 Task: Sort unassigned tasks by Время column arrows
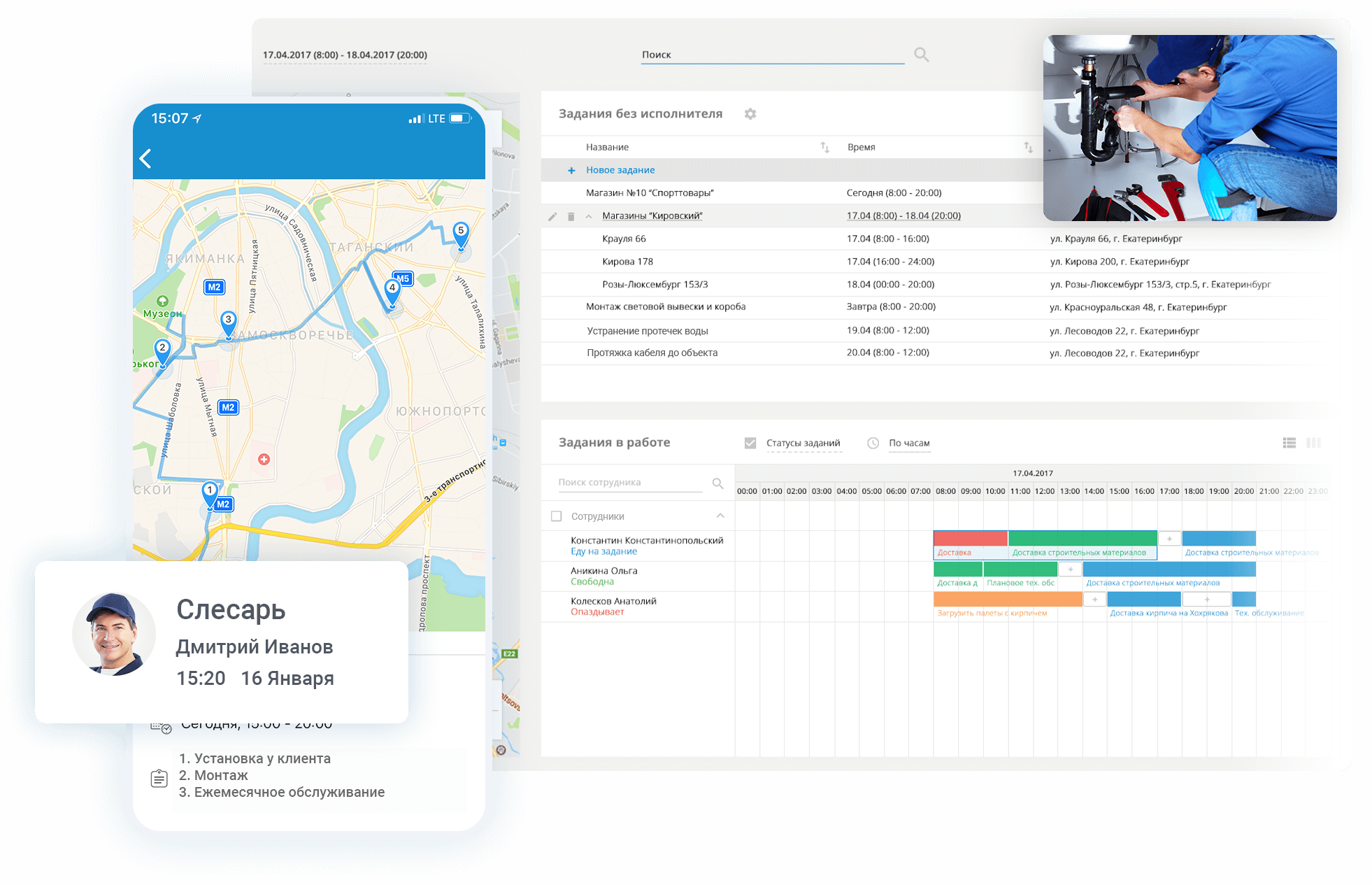[1028, 147]
